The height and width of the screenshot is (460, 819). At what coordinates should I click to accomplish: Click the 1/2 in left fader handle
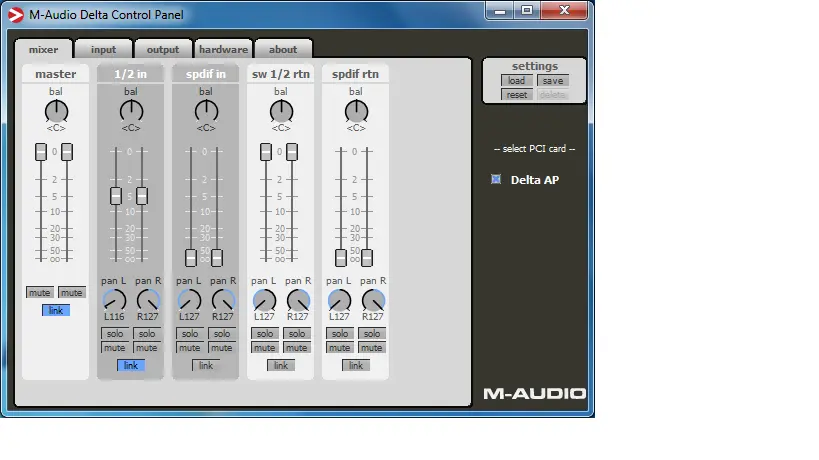(x=116, y=196)
